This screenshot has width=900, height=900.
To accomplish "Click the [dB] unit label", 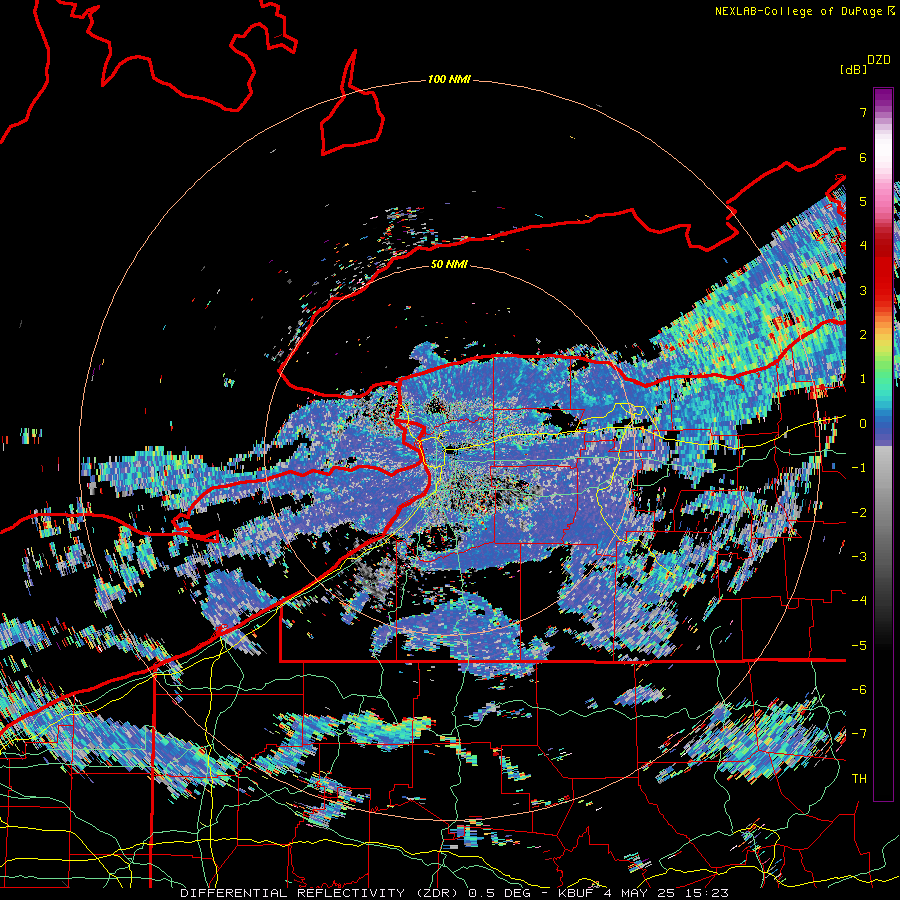I will pos(854,70).
